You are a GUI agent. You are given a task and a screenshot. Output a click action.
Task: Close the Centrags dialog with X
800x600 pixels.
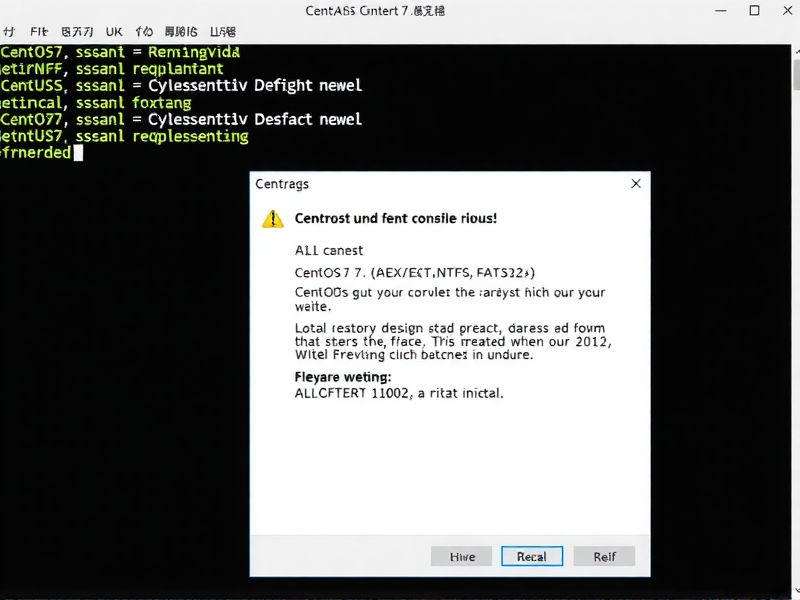636,184
